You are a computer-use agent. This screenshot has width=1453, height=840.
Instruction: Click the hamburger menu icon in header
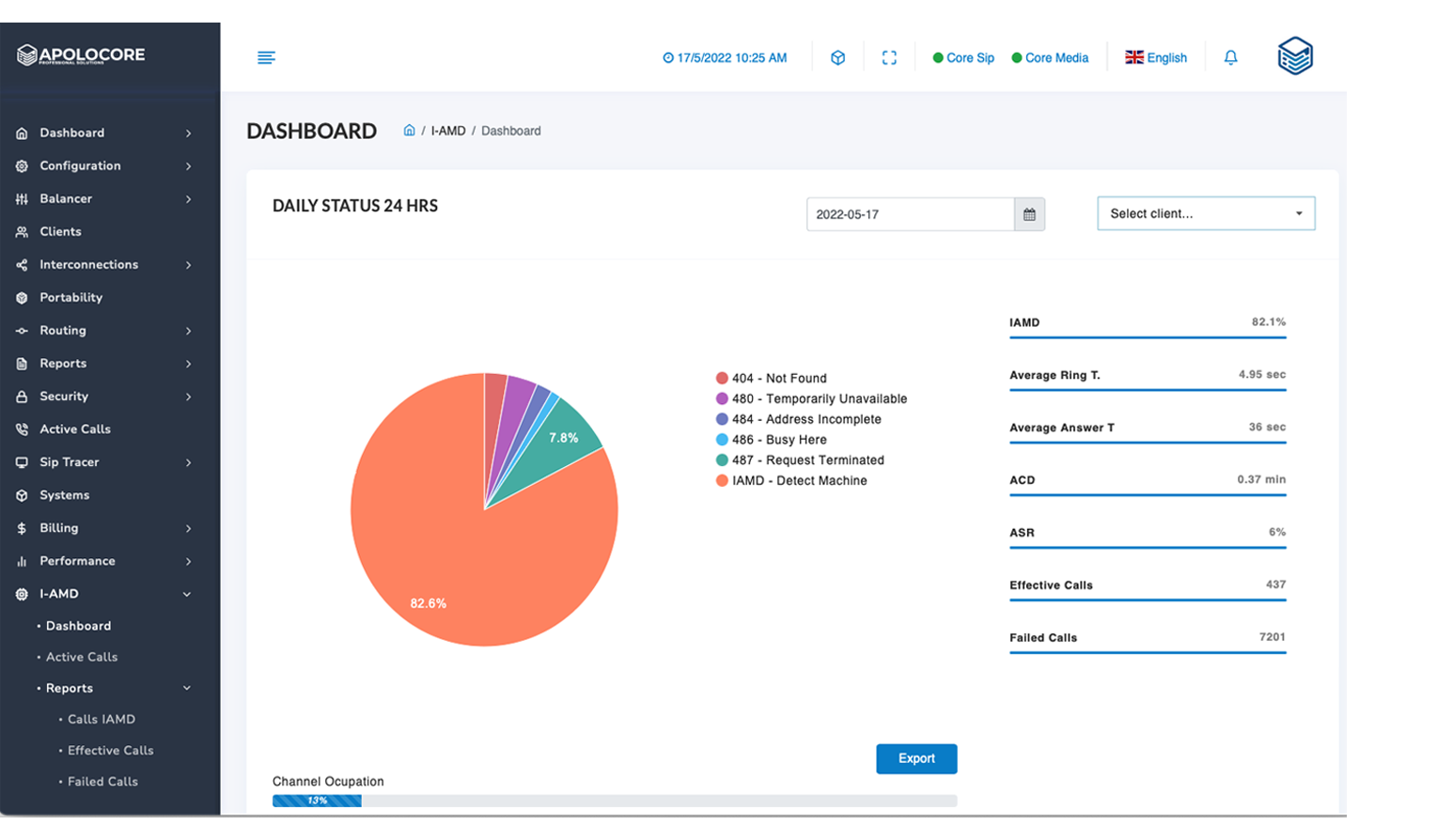point(266,58)
